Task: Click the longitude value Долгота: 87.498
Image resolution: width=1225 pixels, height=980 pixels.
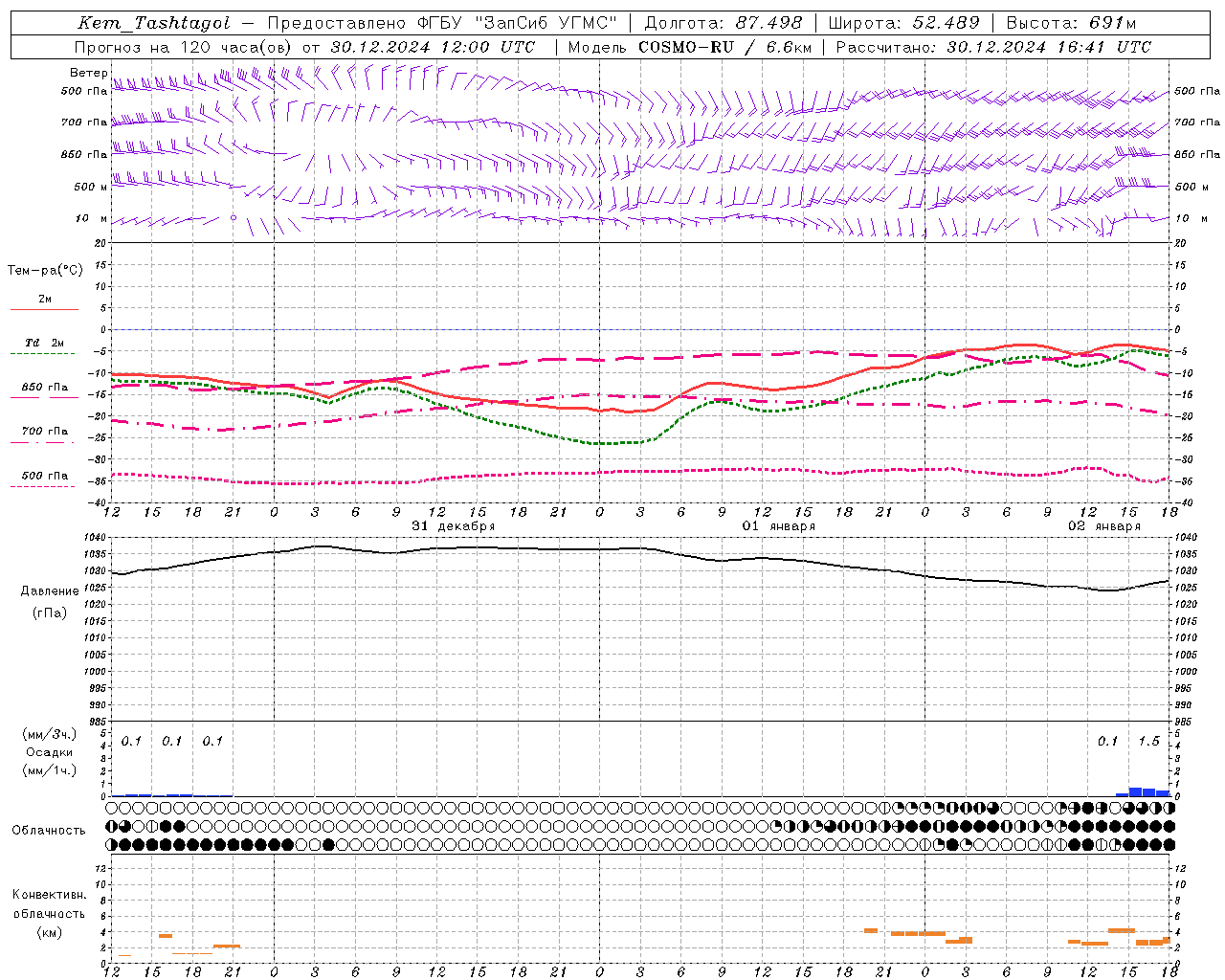Action: pos(724,24)
